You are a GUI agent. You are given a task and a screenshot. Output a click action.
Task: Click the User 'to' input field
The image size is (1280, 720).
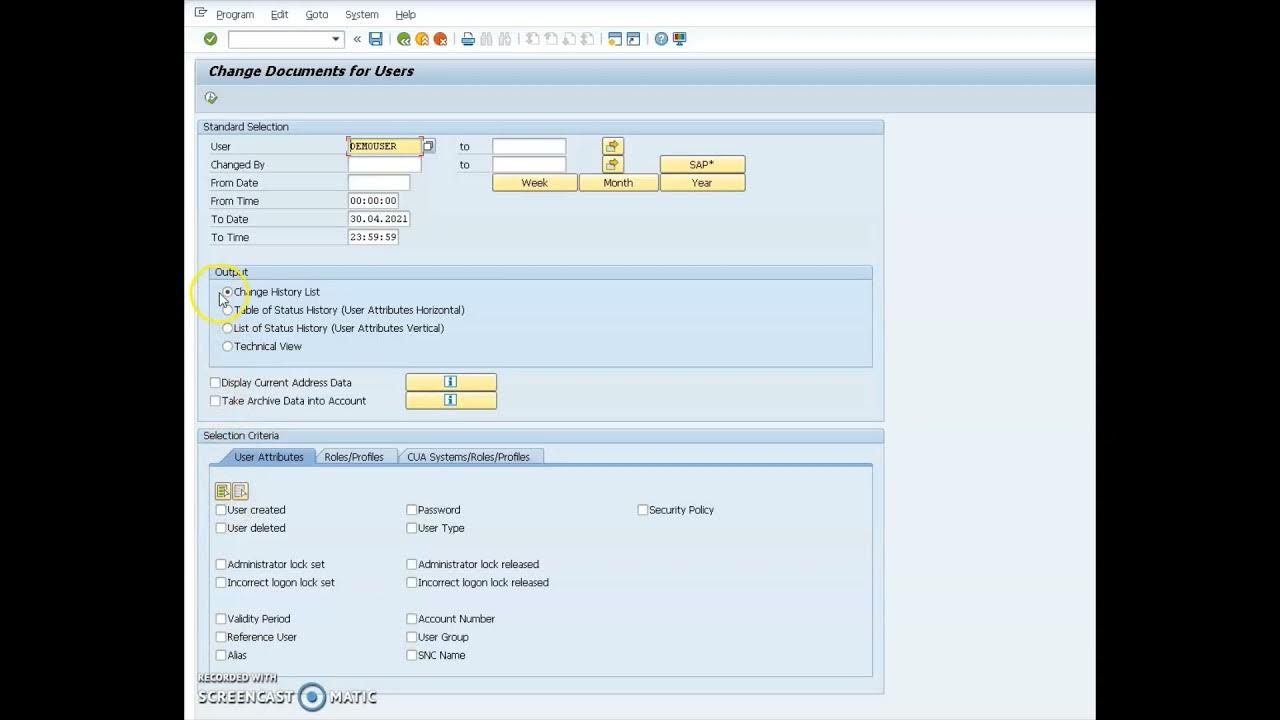pos(529,146)
